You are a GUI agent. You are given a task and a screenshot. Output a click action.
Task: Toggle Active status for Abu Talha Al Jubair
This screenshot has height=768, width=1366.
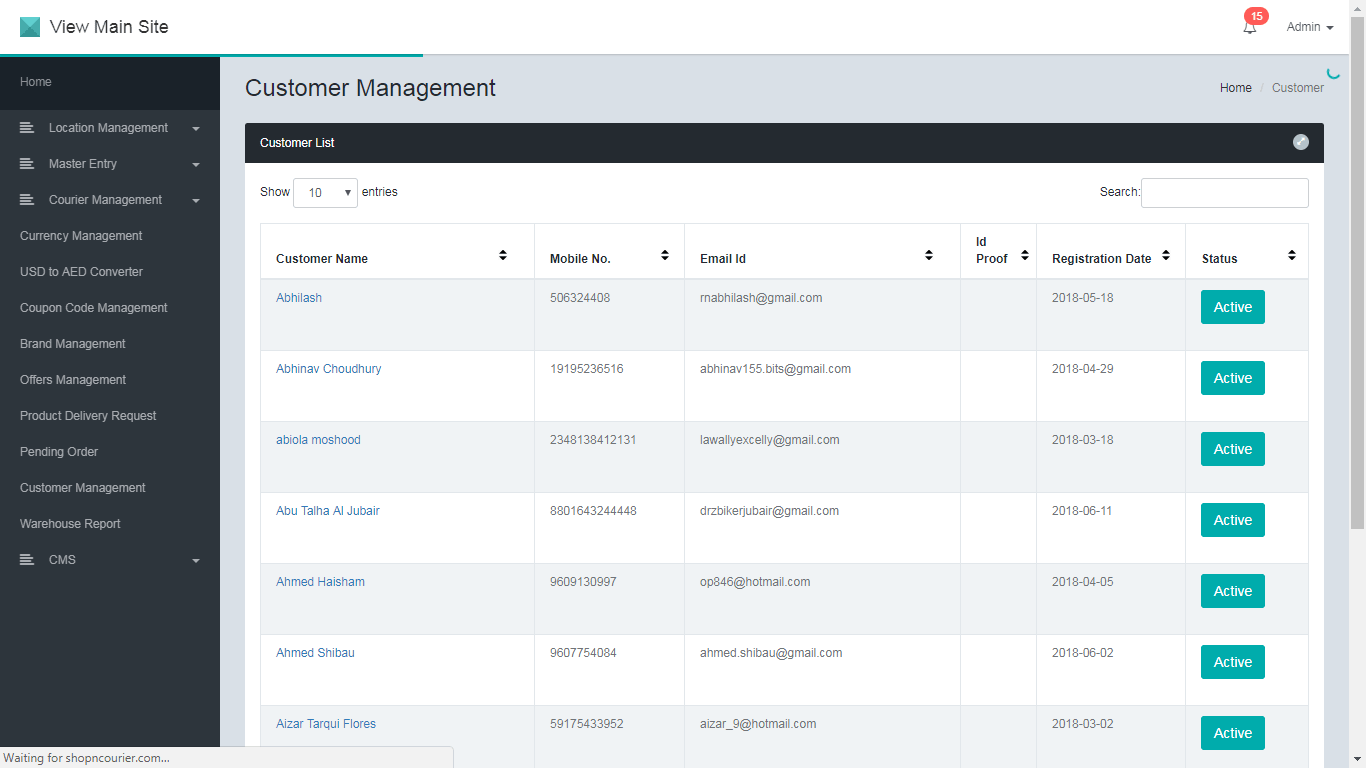(1232, 520)
